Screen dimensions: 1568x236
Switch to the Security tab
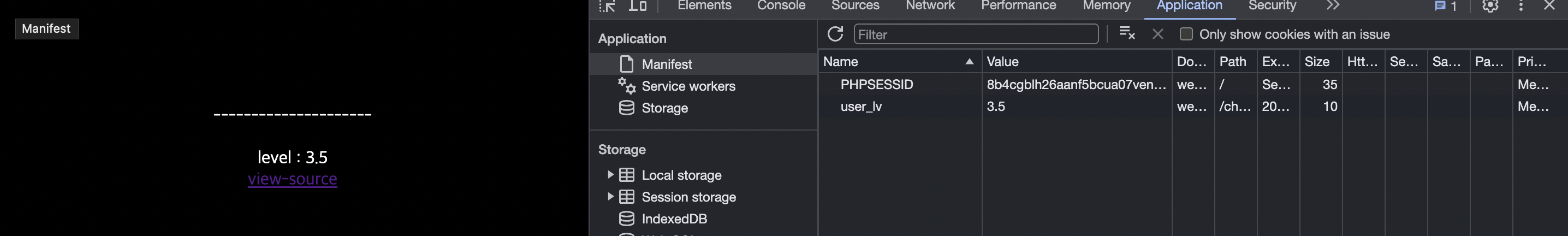click(x=1272, y=5)
